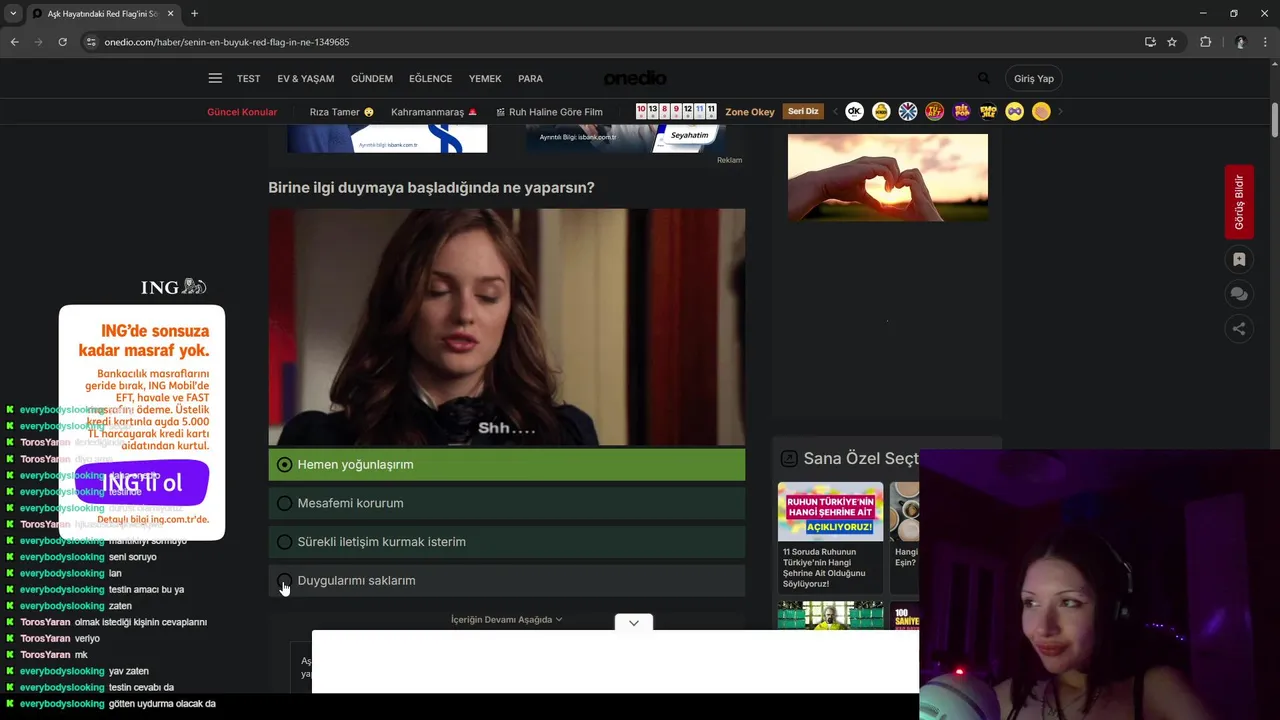Open a new browser tab

tap(194, 14)
